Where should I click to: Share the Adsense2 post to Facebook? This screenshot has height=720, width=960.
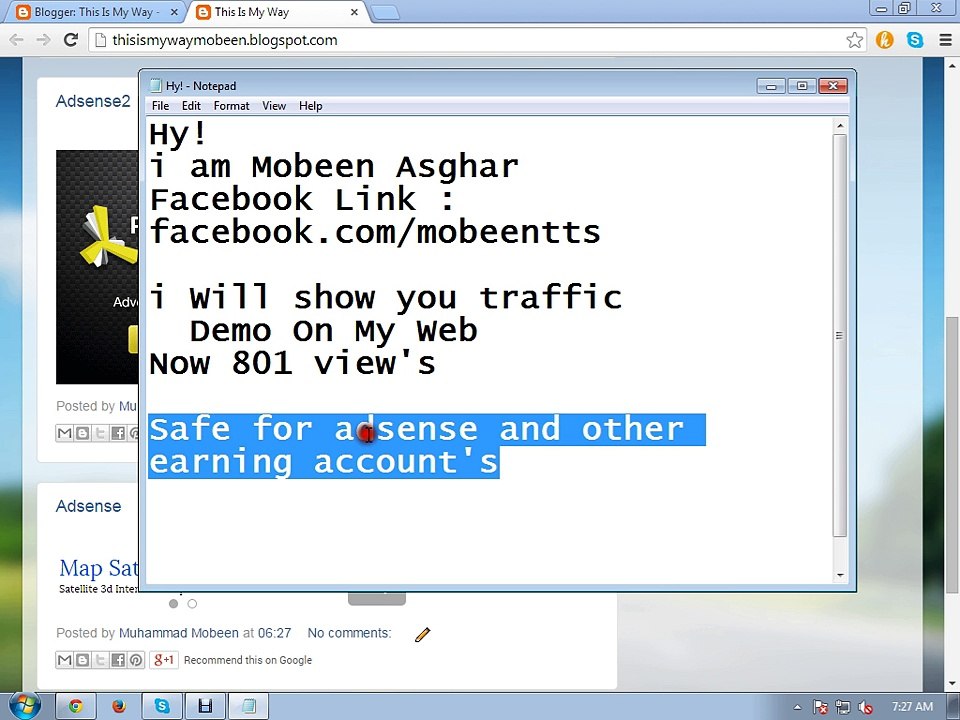[118, 433]
